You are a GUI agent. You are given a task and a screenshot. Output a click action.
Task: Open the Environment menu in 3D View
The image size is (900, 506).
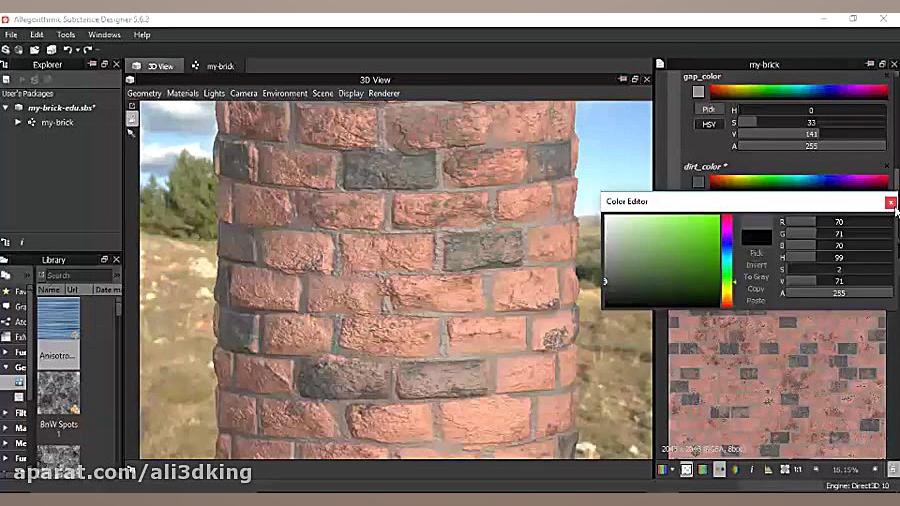point(285,94)
